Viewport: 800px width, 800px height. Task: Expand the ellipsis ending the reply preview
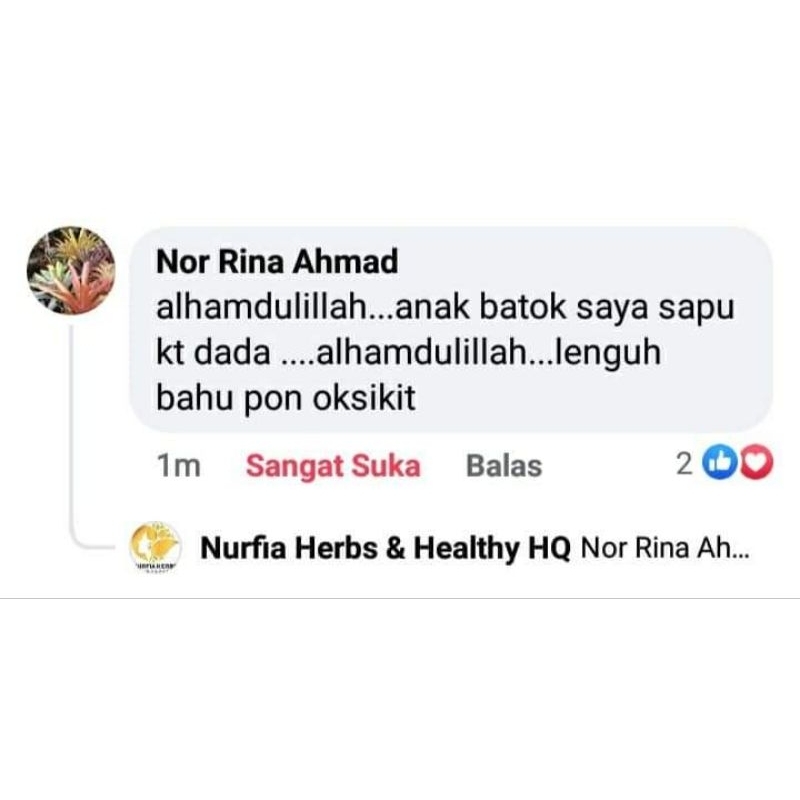pos(739,555)
